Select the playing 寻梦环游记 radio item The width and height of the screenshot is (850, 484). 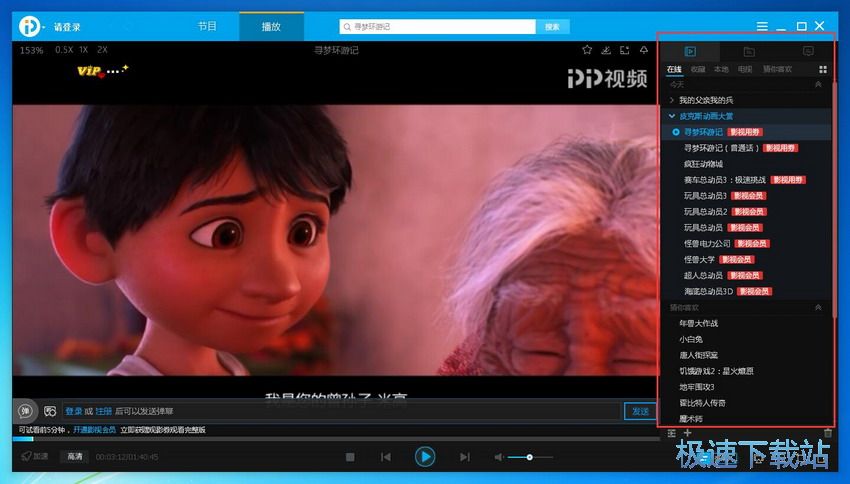click(x=675, y=132)
